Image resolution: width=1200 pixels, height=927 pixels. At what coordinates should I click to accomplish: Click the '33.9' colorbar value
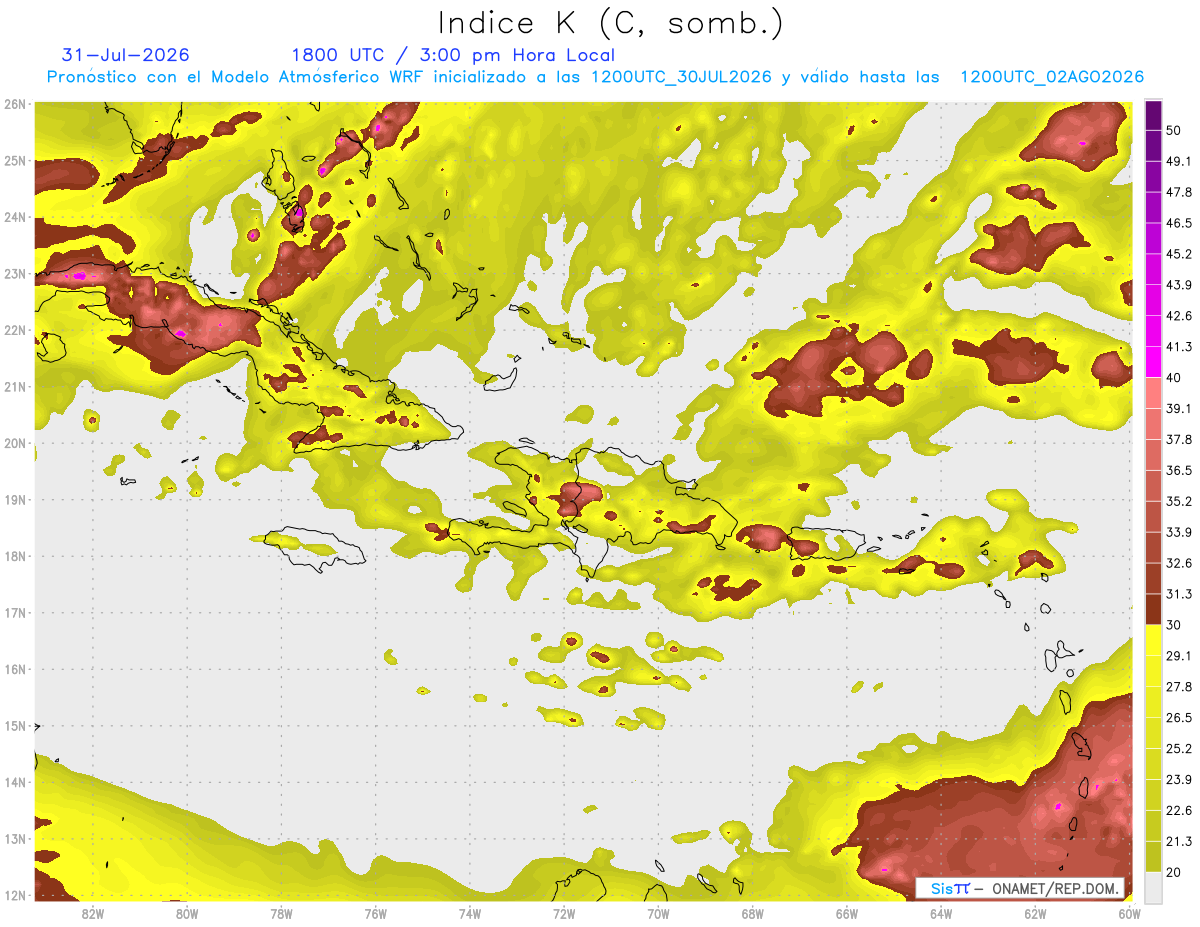(1179, 532)
